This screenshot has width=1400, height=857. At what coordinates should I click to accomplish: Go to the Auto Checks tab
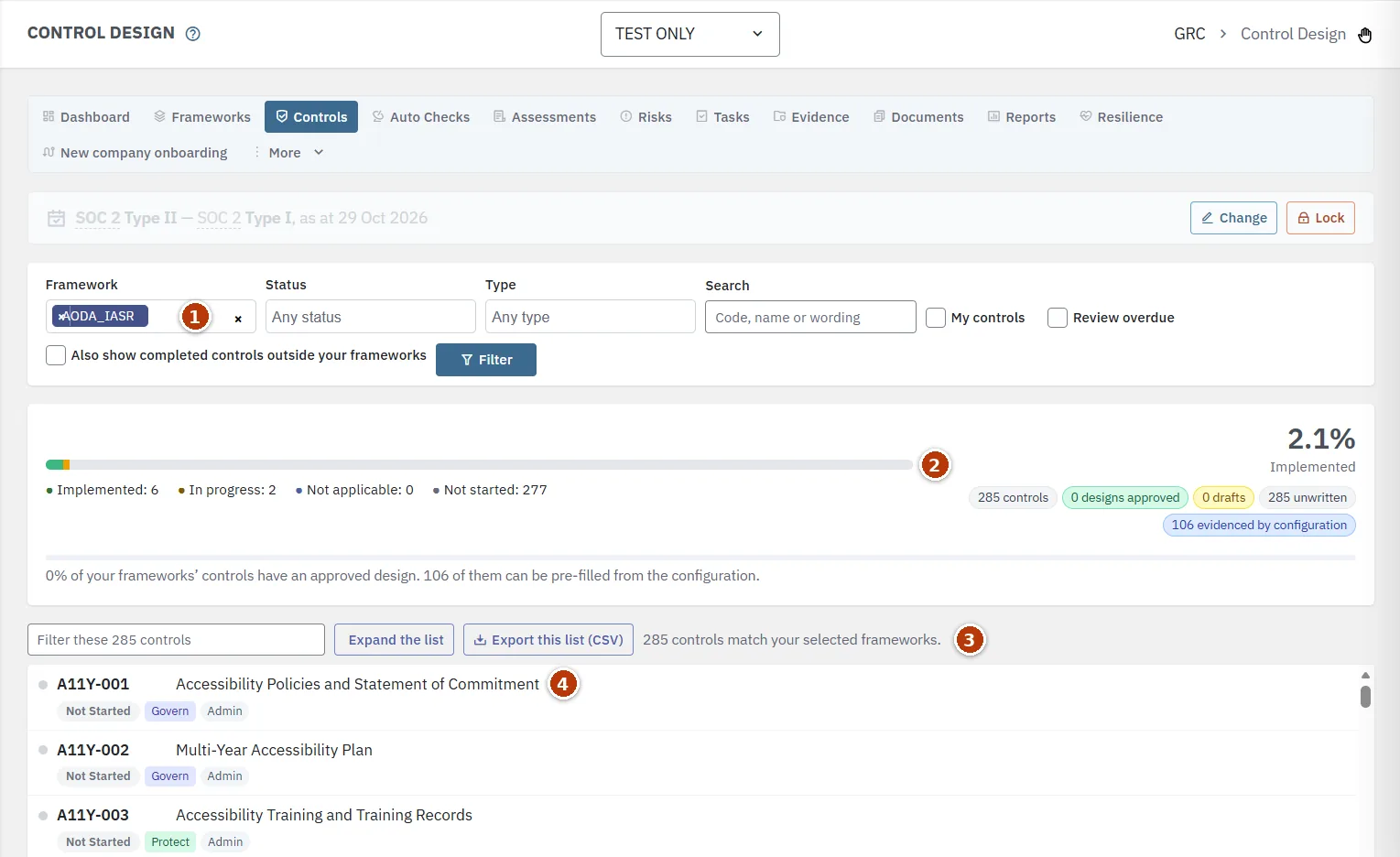click(x=421, y=117)
